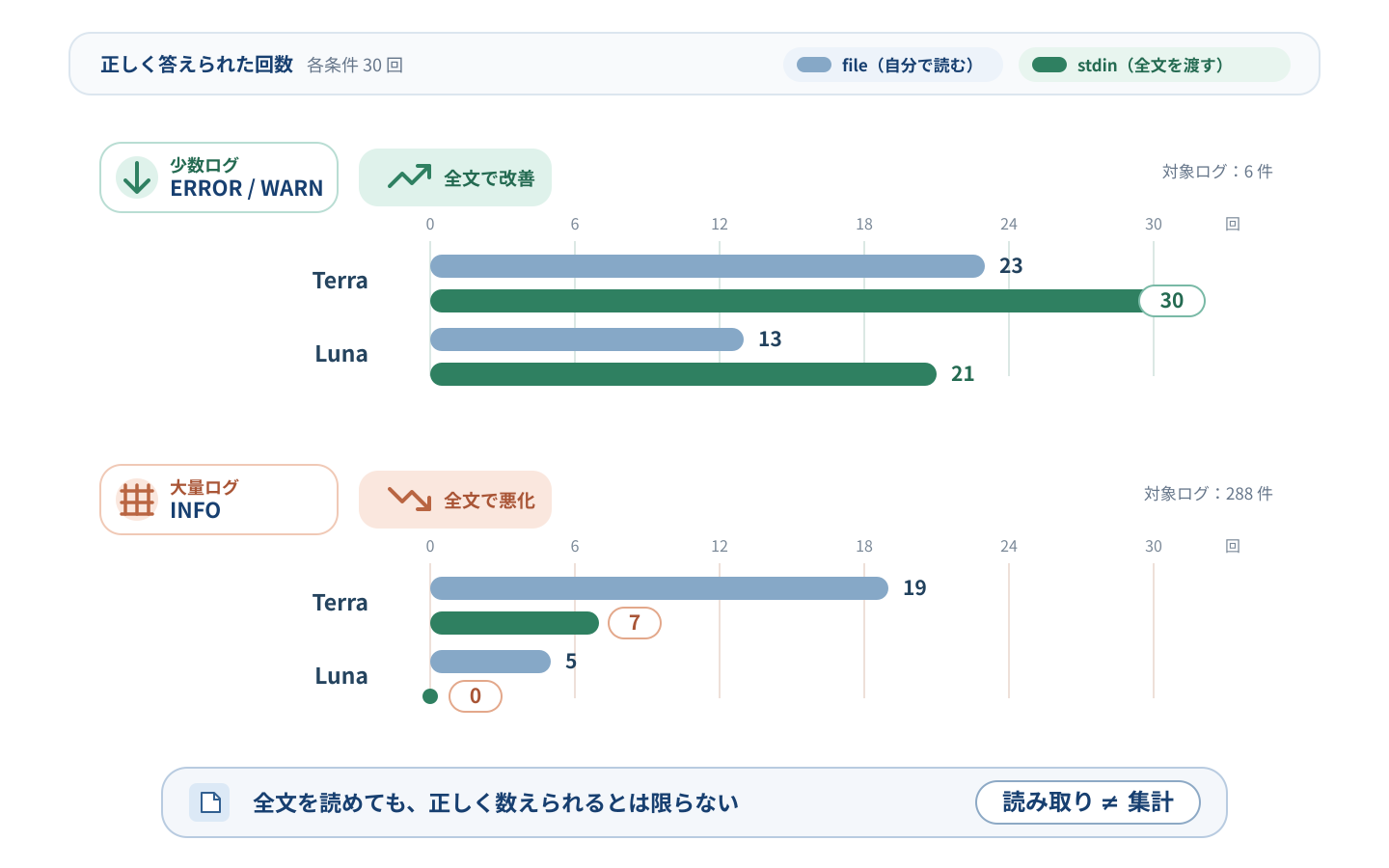Click the 全文で悪化 badge
Viewport: 1389px width, 868px height.
(x=455, y=500)
